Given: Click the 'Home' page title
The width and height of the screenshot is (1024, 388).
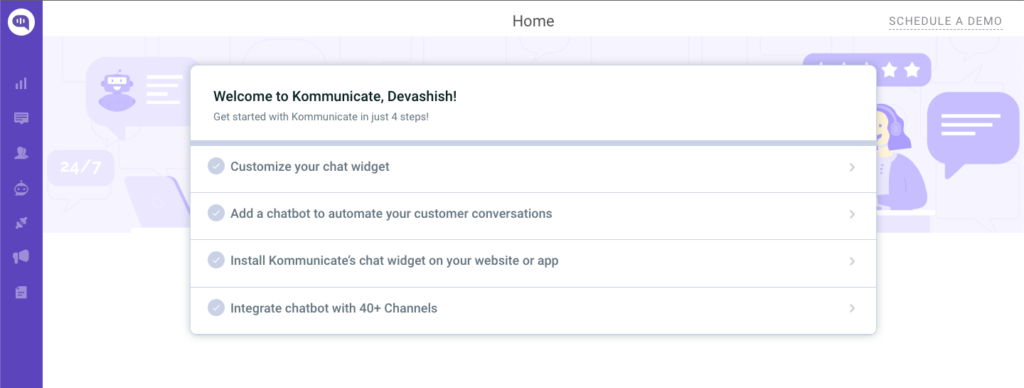Looking at the screenshot, I should (533, 21).
